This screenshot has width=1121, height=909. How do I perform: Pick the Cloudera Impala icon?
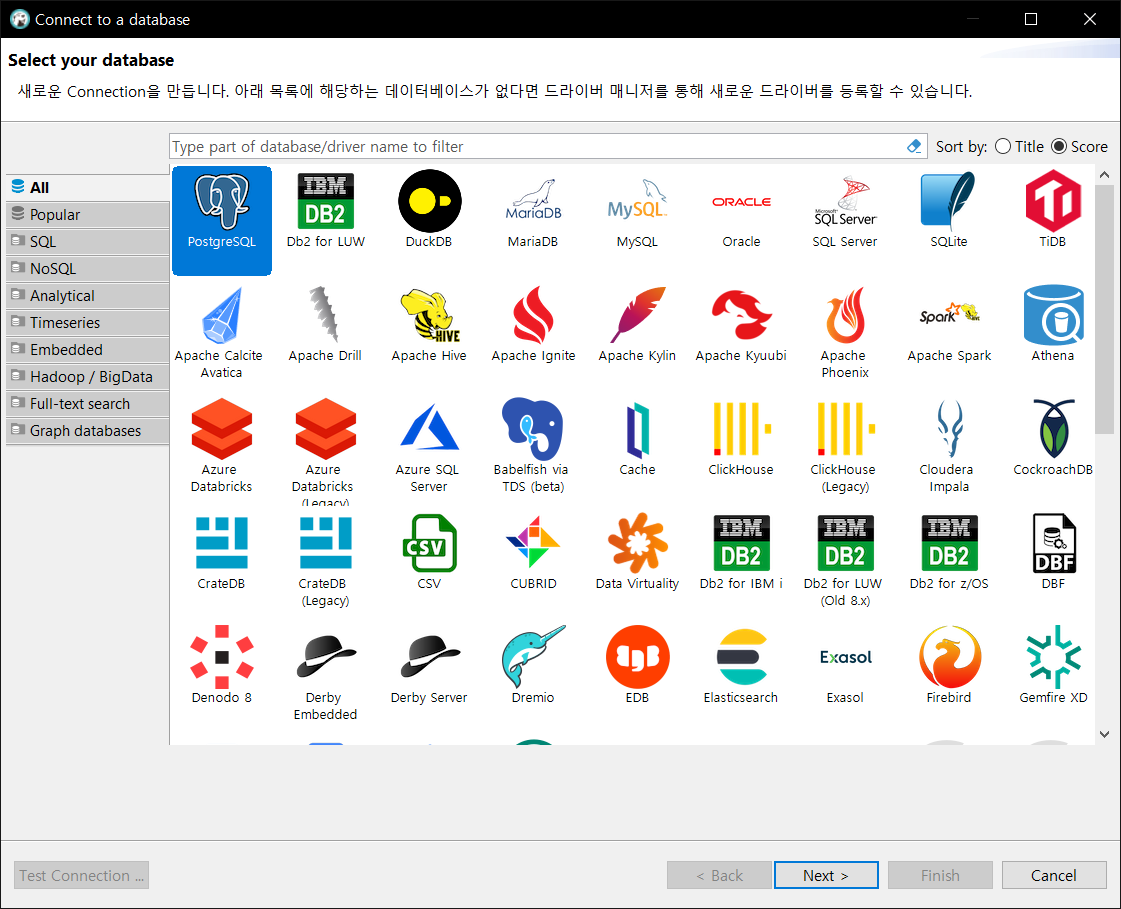(949, 429)
